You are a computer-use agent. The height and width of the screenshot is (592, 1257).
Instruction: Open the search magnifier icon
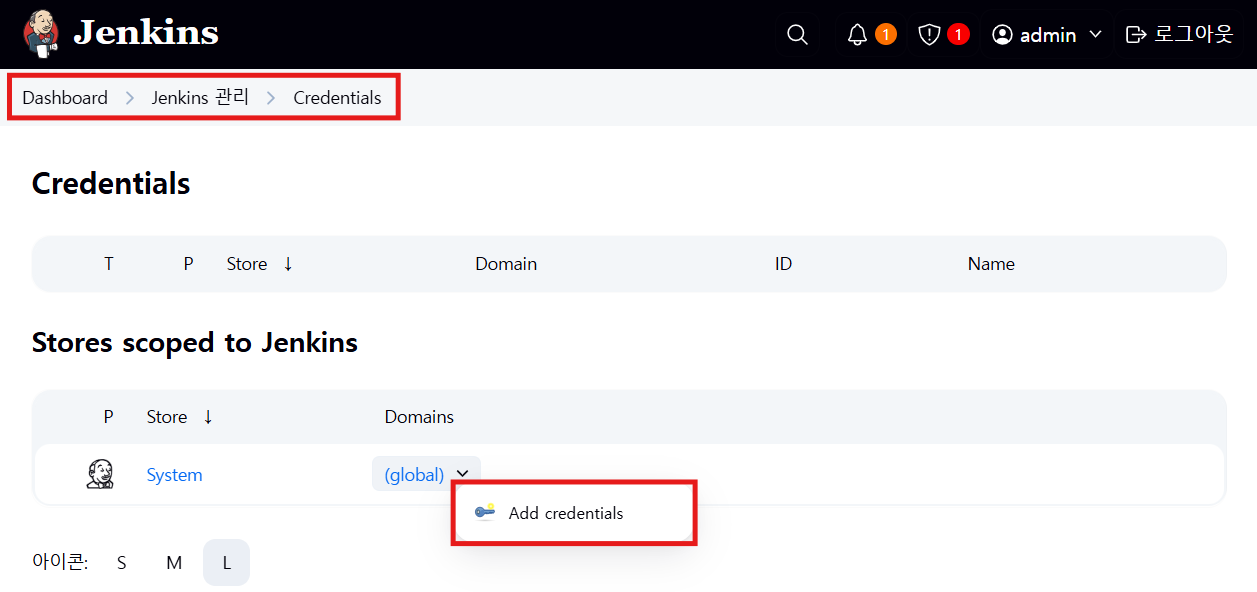(x=797, y=35)
